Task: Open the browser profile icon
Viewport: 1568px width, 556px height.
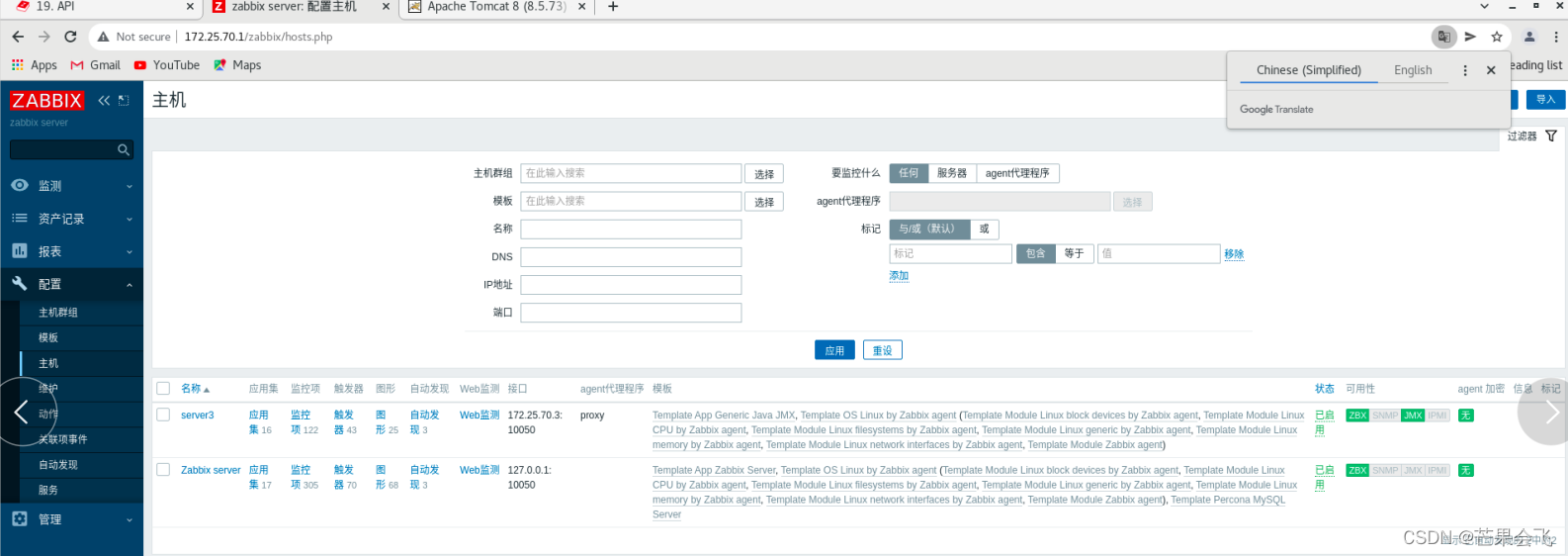Action: 1529,37
